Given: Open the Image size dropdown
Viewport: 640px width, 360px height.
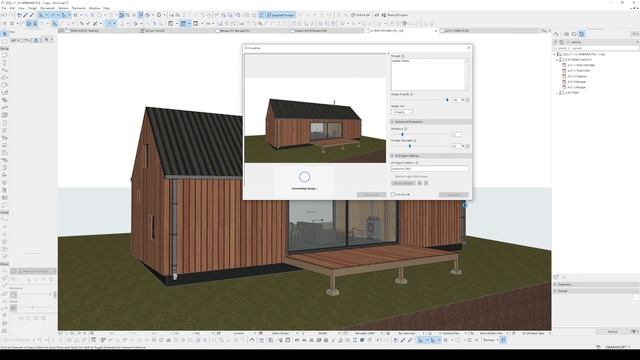Looking at the screenshot, I should pos(402,112).
